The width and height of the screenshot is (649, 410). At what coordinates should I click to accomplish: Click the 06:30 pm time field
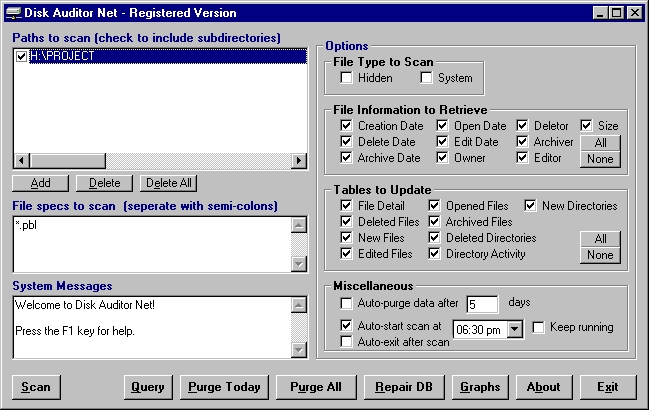click(480, 329)
